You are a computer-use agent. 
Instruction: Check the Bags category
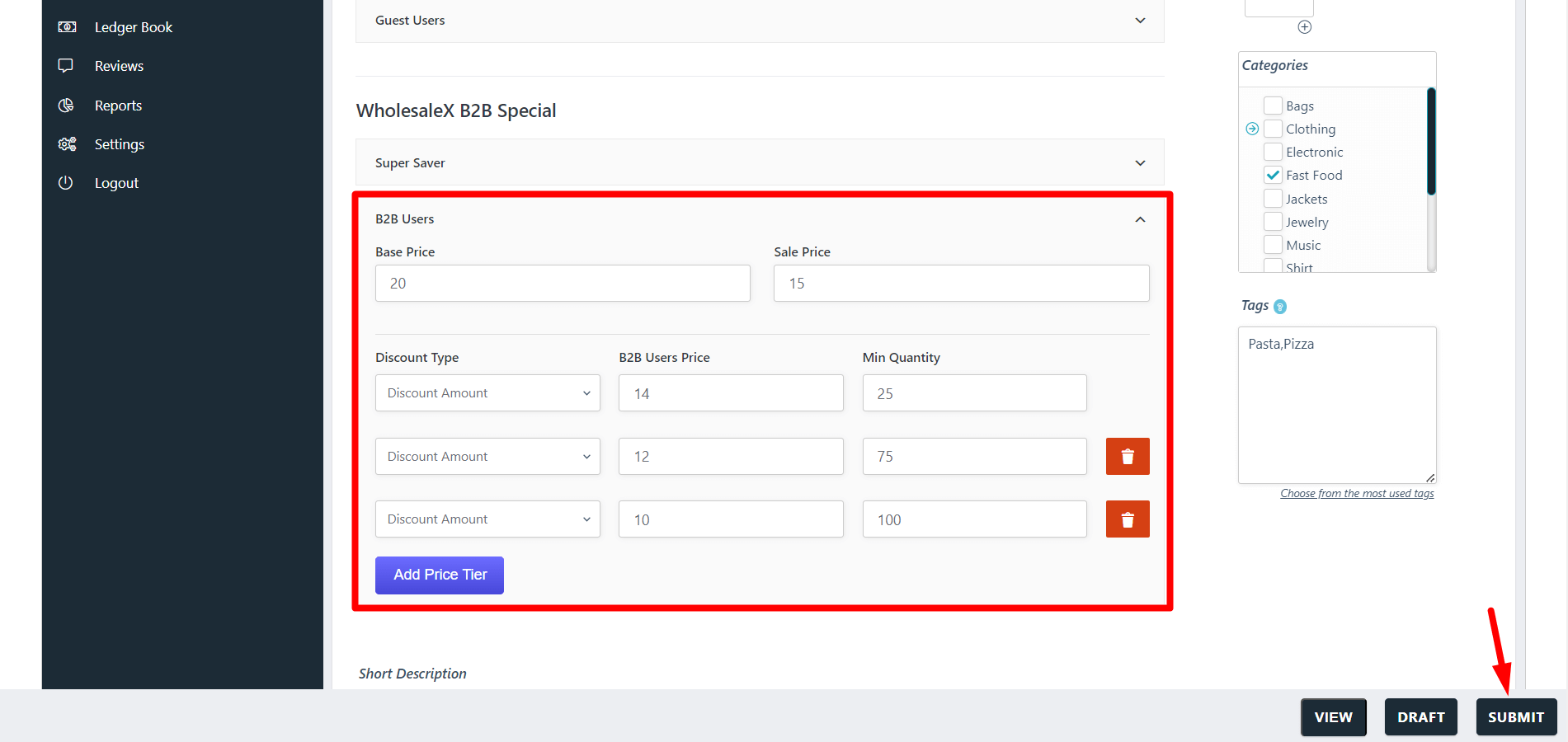coord(1273,106)
